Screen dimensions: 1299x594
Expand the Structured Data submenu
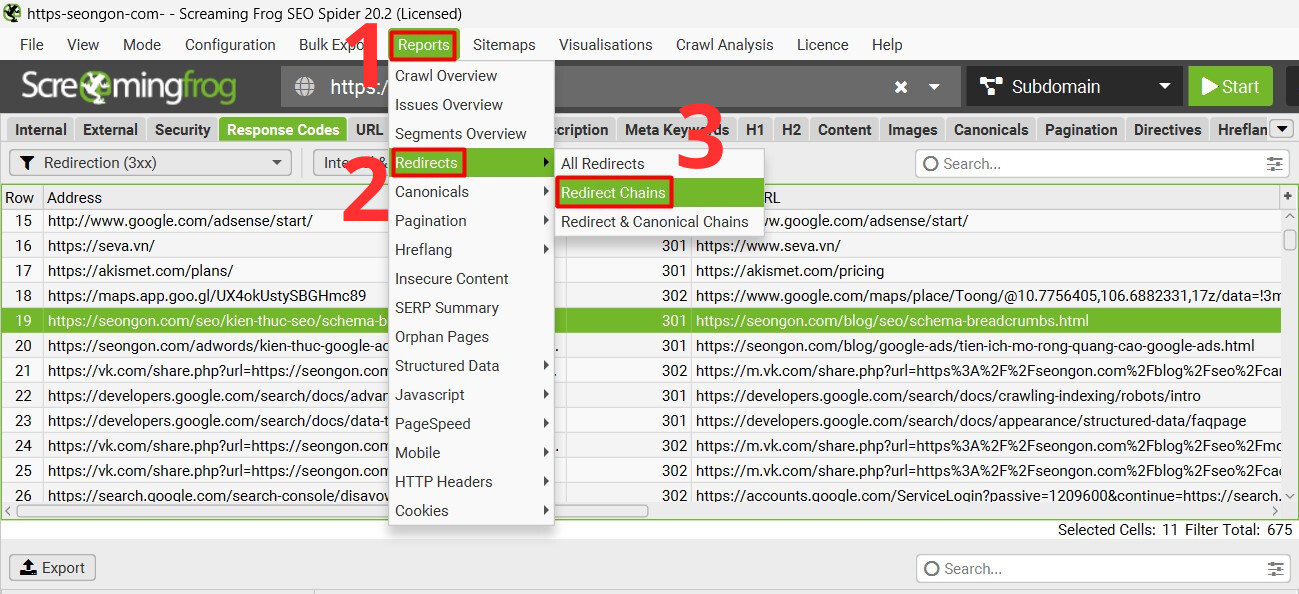click(x=471, y=366)
